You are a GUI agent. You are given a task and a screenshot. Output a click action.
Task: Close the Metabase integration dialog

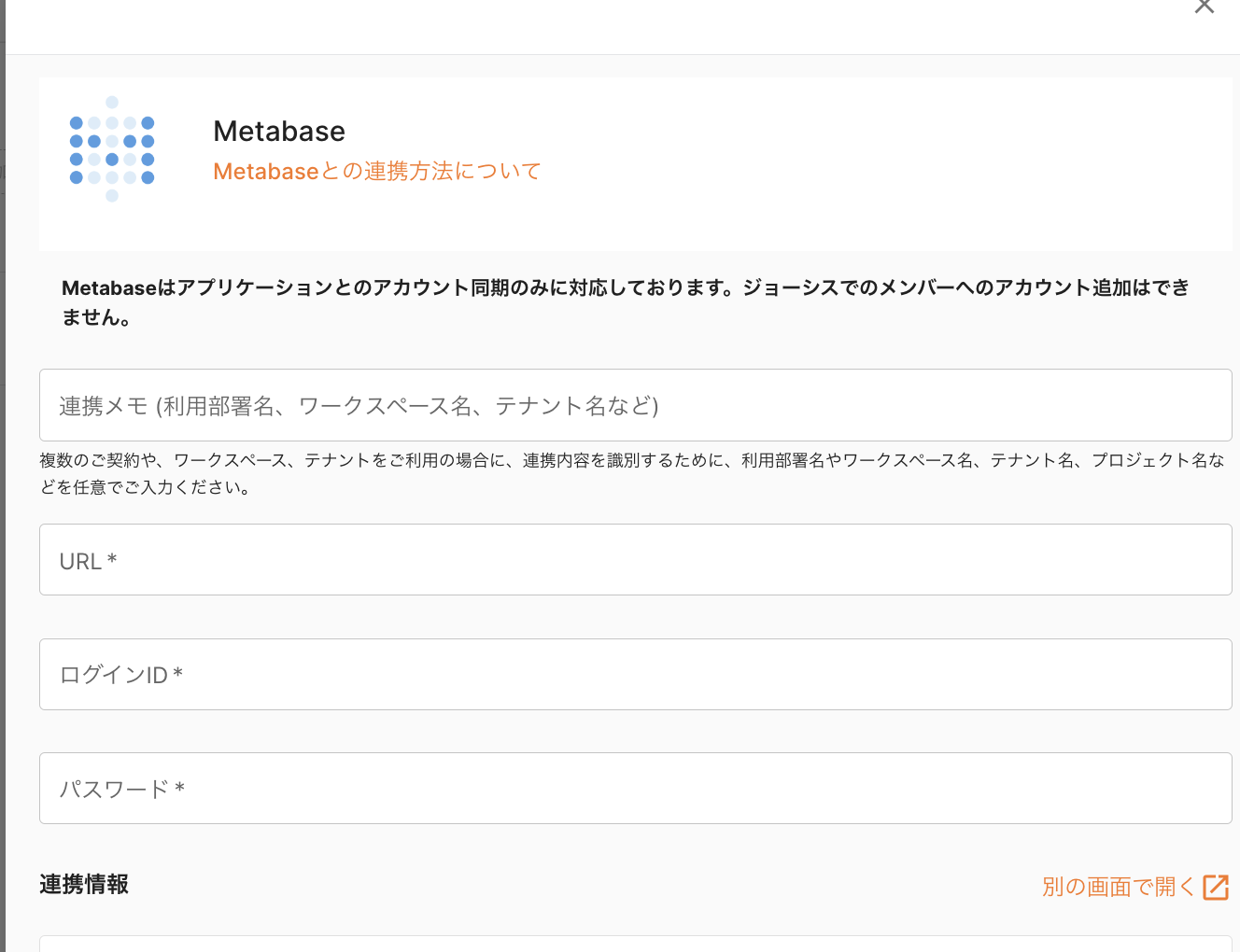[1204, 7]
